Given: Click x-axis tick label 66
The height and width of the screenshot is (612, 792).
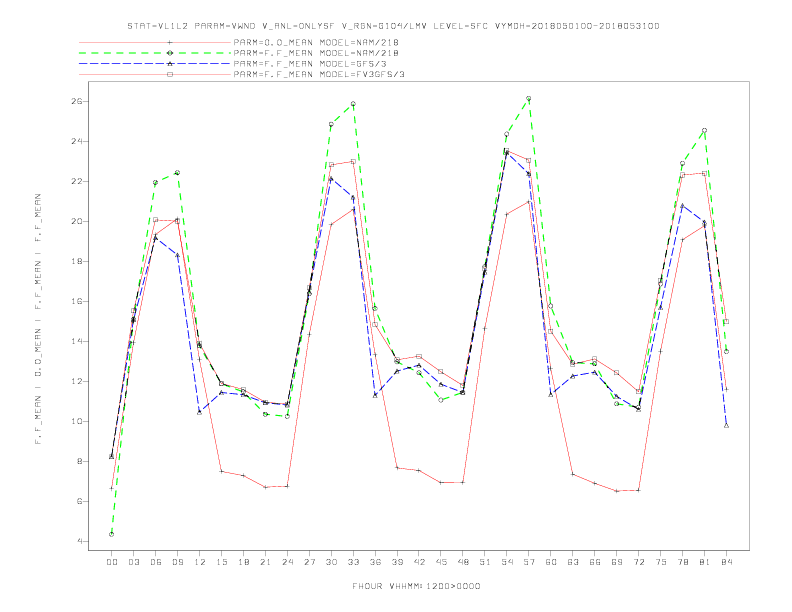Looking at the screenshot, I should point(595,562).
